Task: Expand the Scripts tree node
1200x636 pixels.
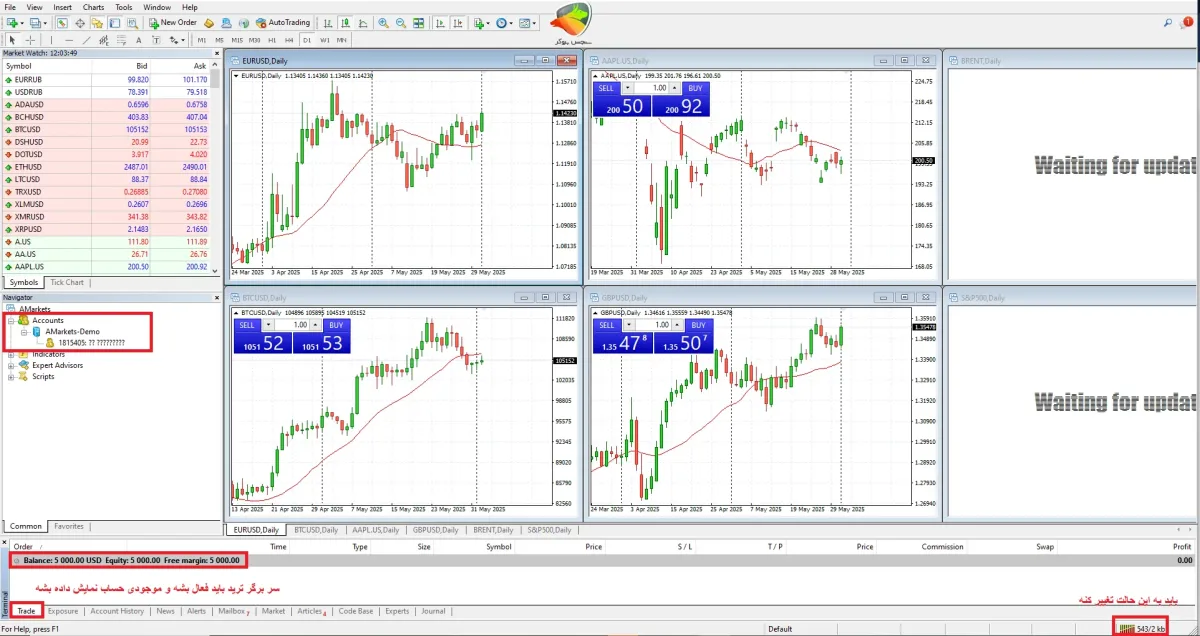Action: tap(11, 377)
